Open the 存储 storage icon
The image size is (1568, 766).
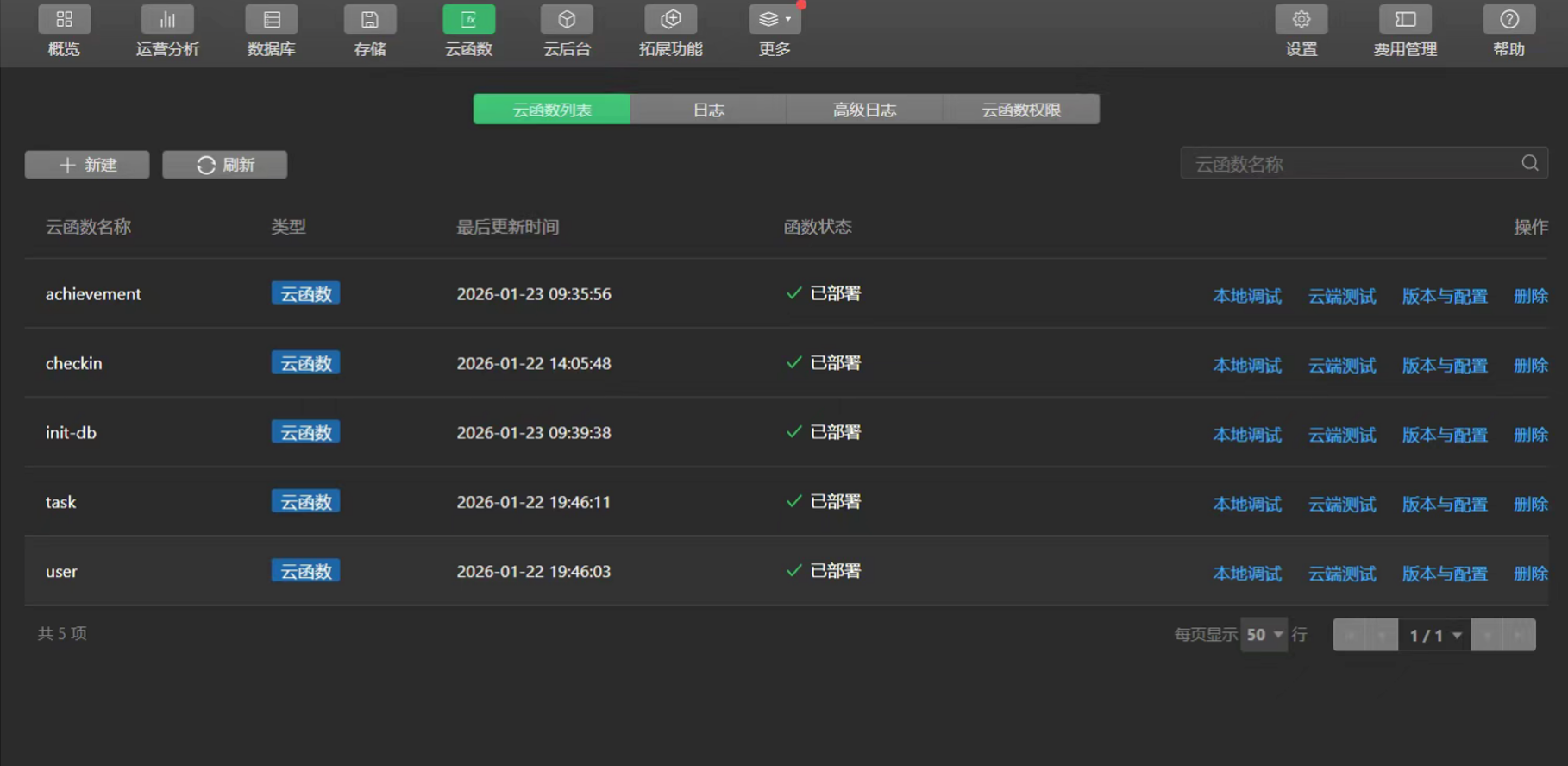pos(370,20)
